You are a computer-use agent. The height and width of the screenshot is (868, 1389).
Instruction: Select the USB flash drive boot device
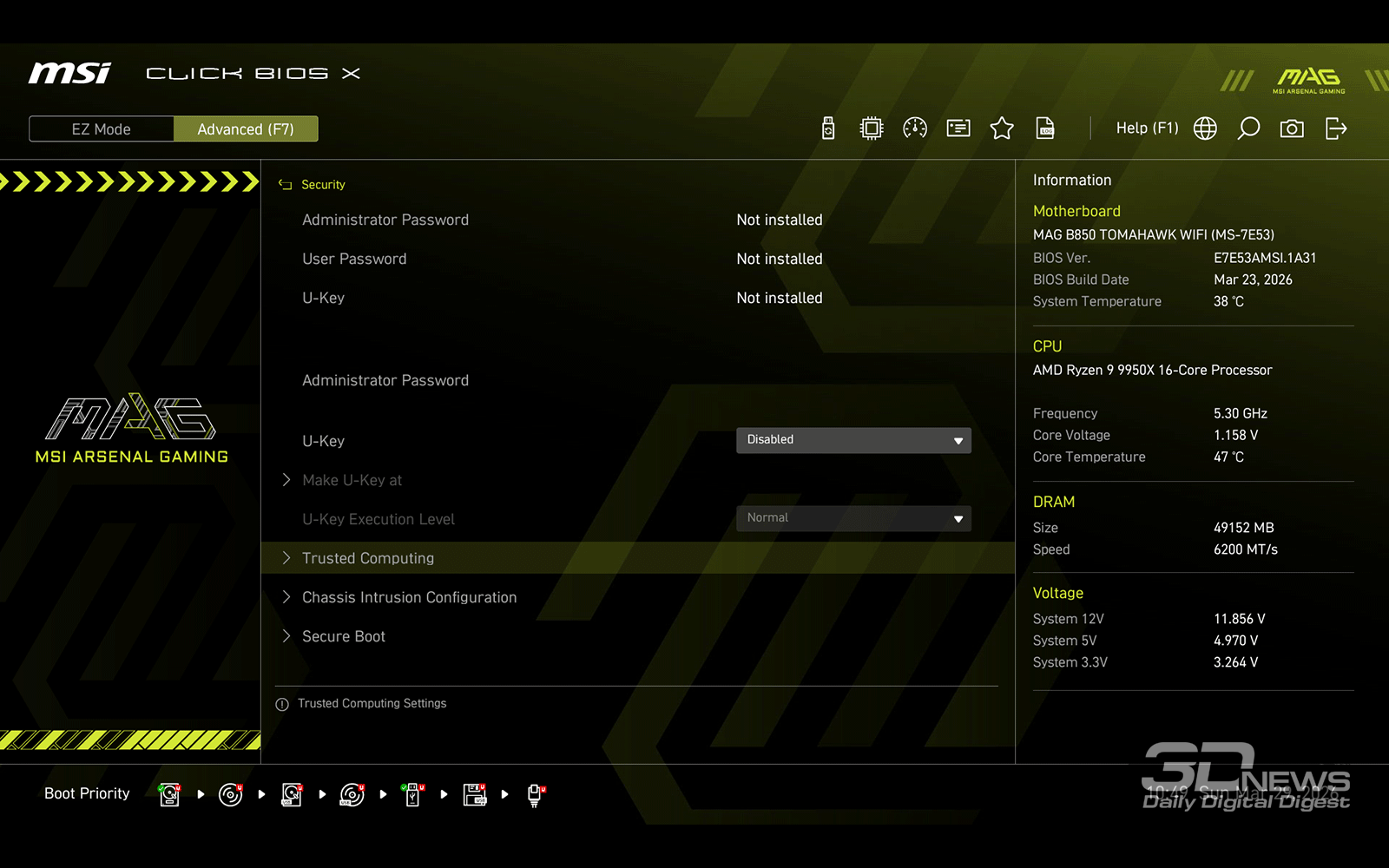coord(413,794)
